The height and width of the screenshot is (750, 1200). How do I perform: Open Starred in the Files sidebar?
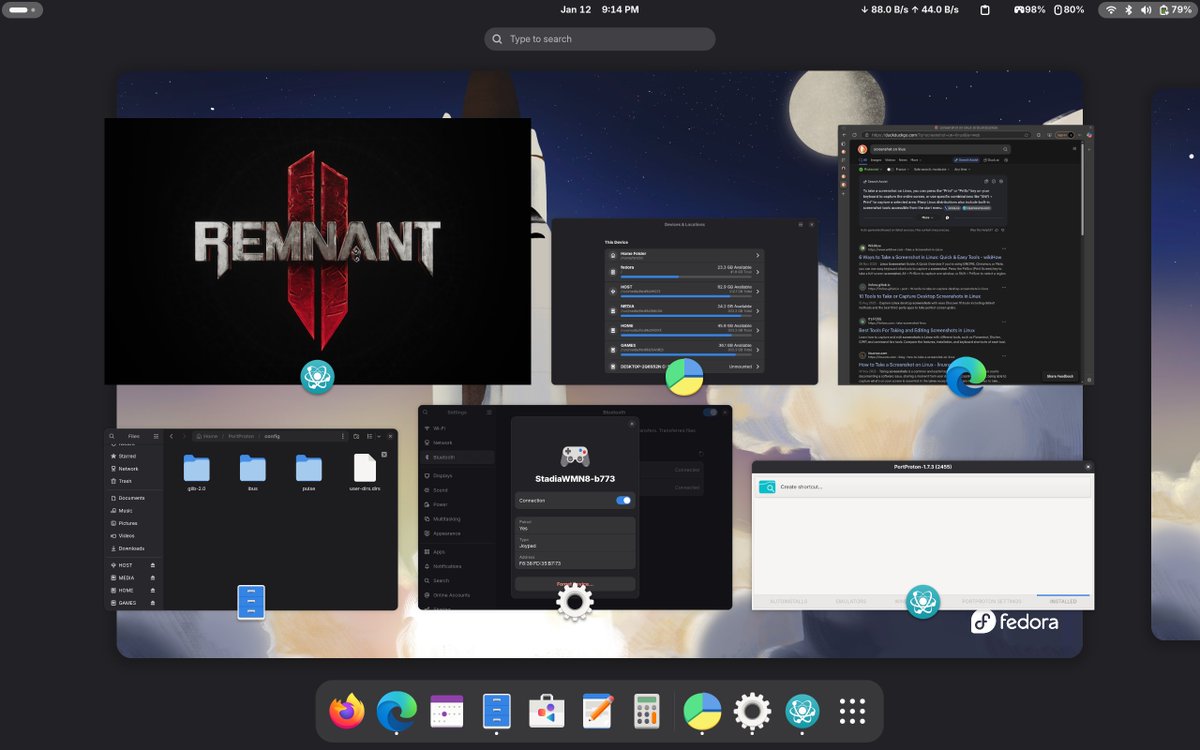[131, 455]
